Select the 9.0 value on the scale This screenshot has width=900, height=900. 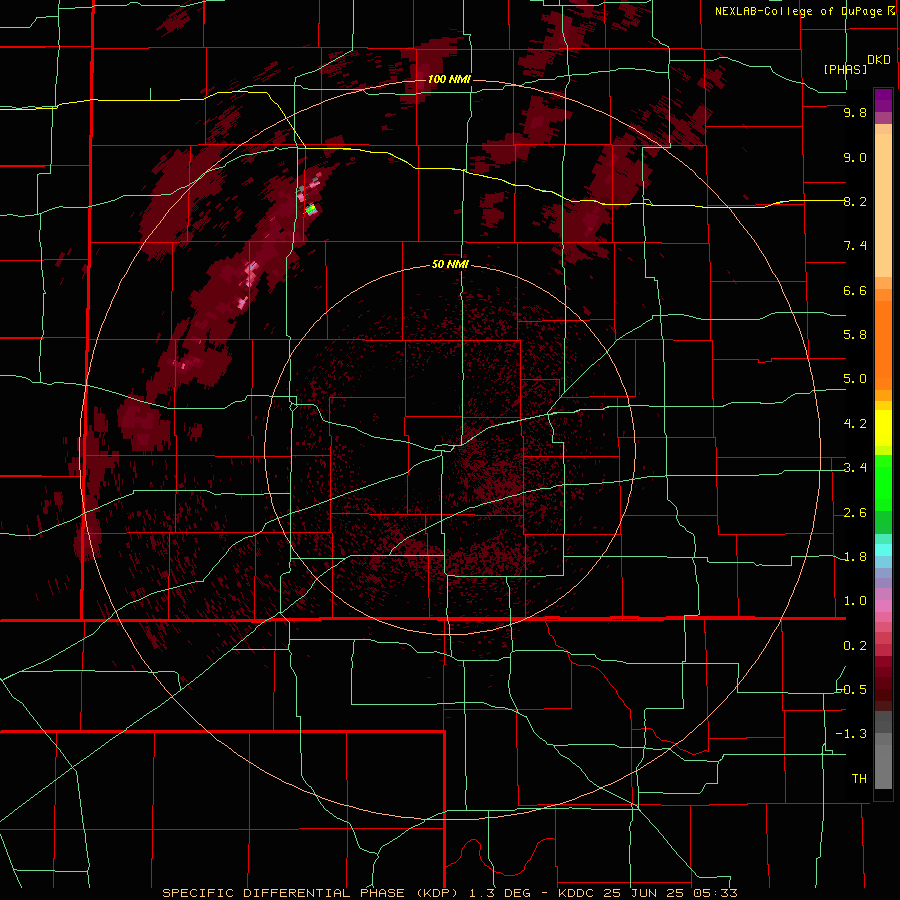(855, 157)
